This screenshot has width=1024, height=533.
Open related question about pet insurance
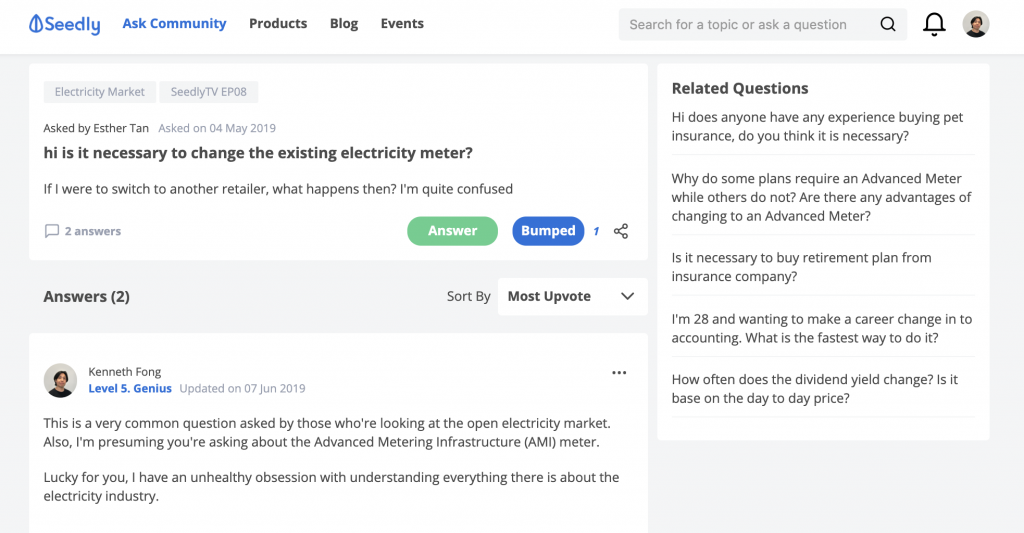coord(818,127)
